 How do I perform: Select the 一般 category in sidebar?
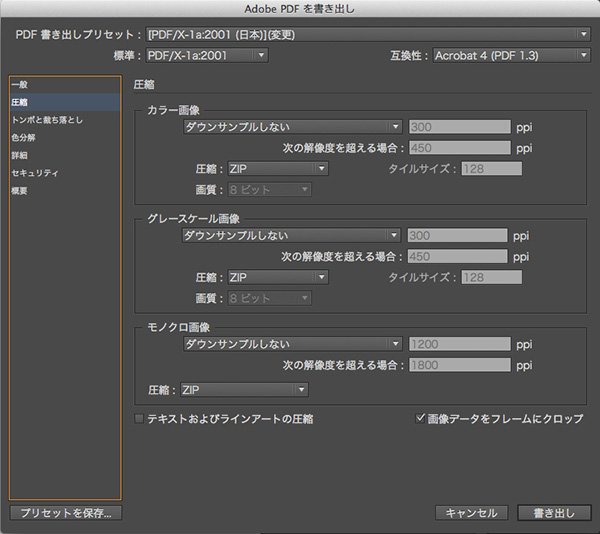[x=65, y=85]
